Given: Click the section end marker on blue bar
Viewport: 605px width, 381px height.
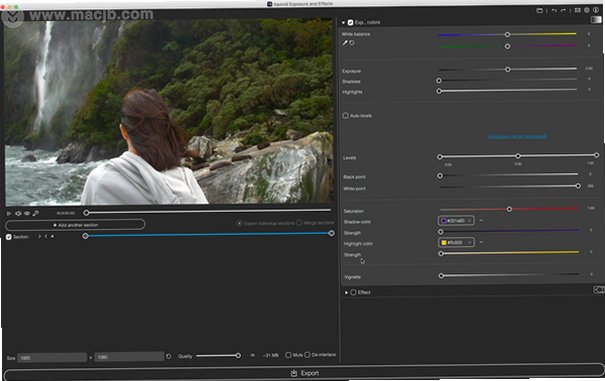Looking at the screenshot, I should tap(331, 234).
